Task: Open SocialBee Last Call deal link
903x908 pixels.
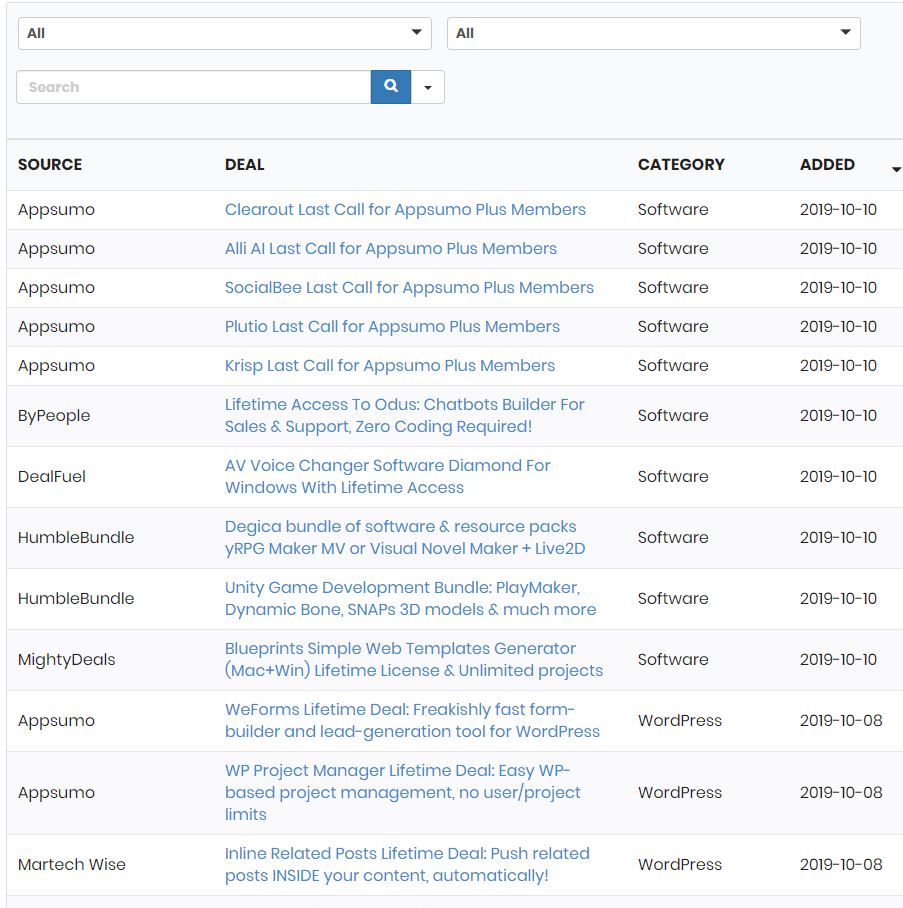Action: tap(409, 287)
